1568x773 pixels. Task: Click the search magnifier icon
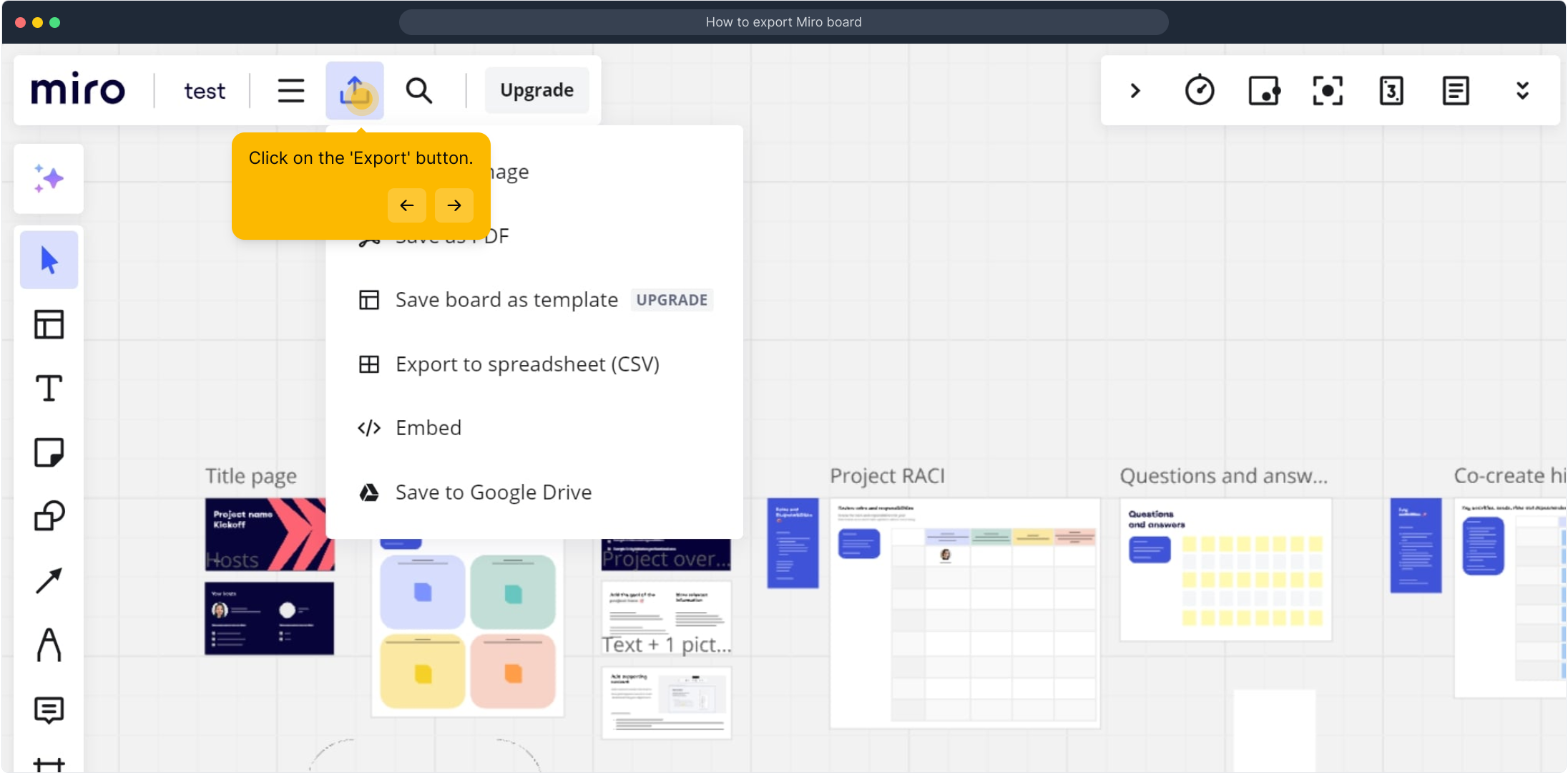click(419, 91)
